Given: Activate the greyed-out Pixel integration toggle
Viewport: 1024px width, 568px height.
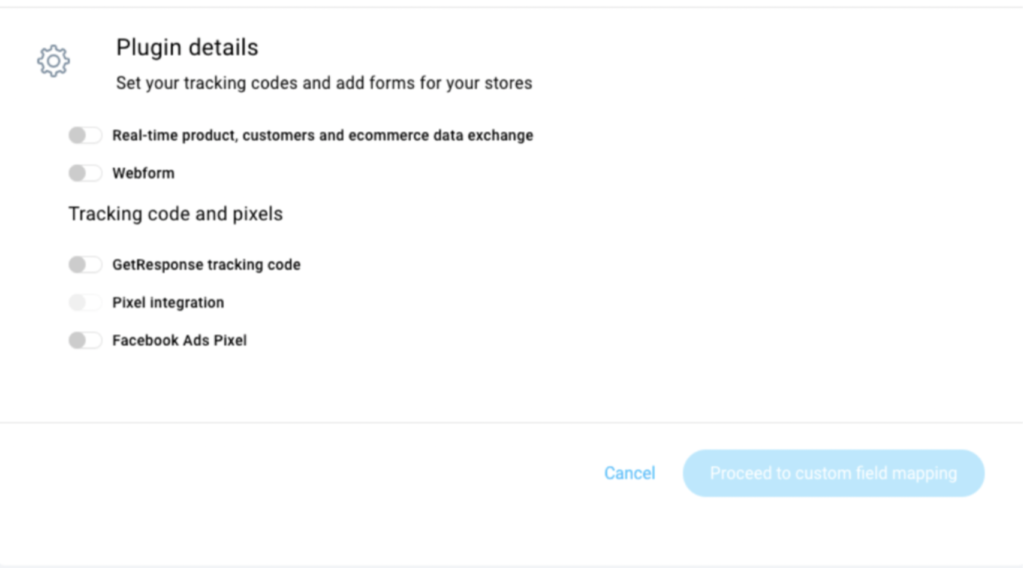Looking at the screenshot, I should pos(85,302).
